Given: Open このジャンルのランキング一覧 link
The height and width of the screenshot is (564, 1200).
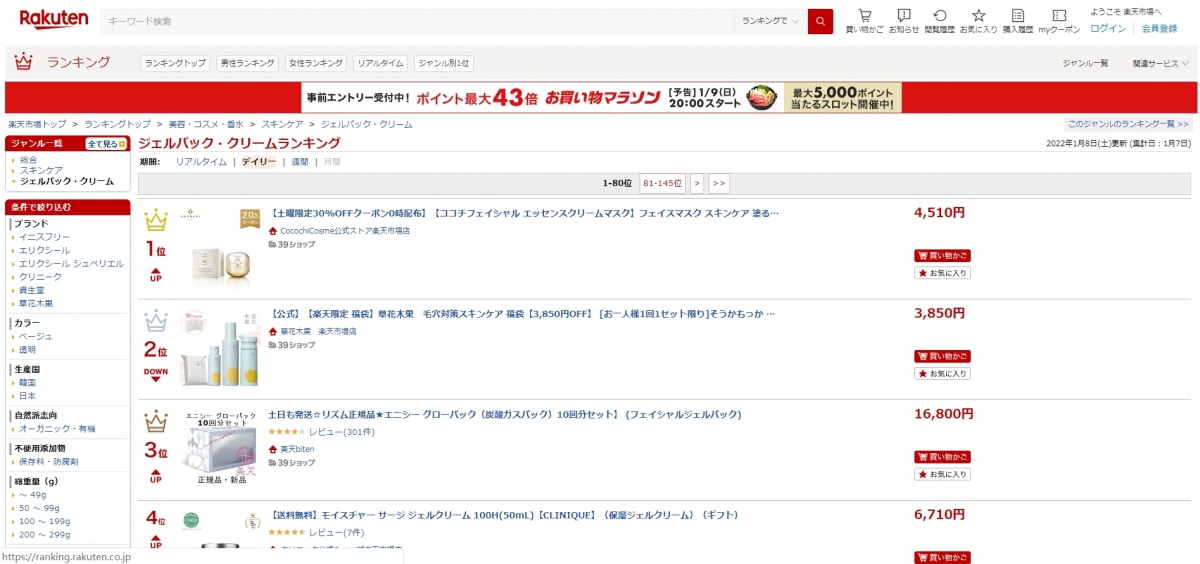Looking at the screenshot, I should (x=1129, y=124).
